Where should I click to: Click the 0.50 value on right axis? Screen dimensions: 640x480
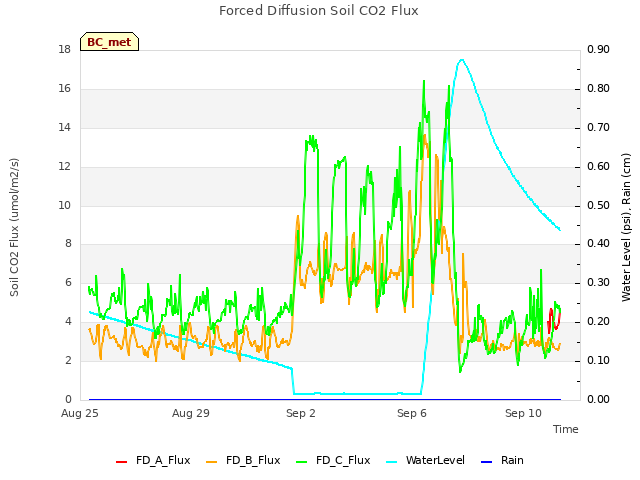coord(598,205)
